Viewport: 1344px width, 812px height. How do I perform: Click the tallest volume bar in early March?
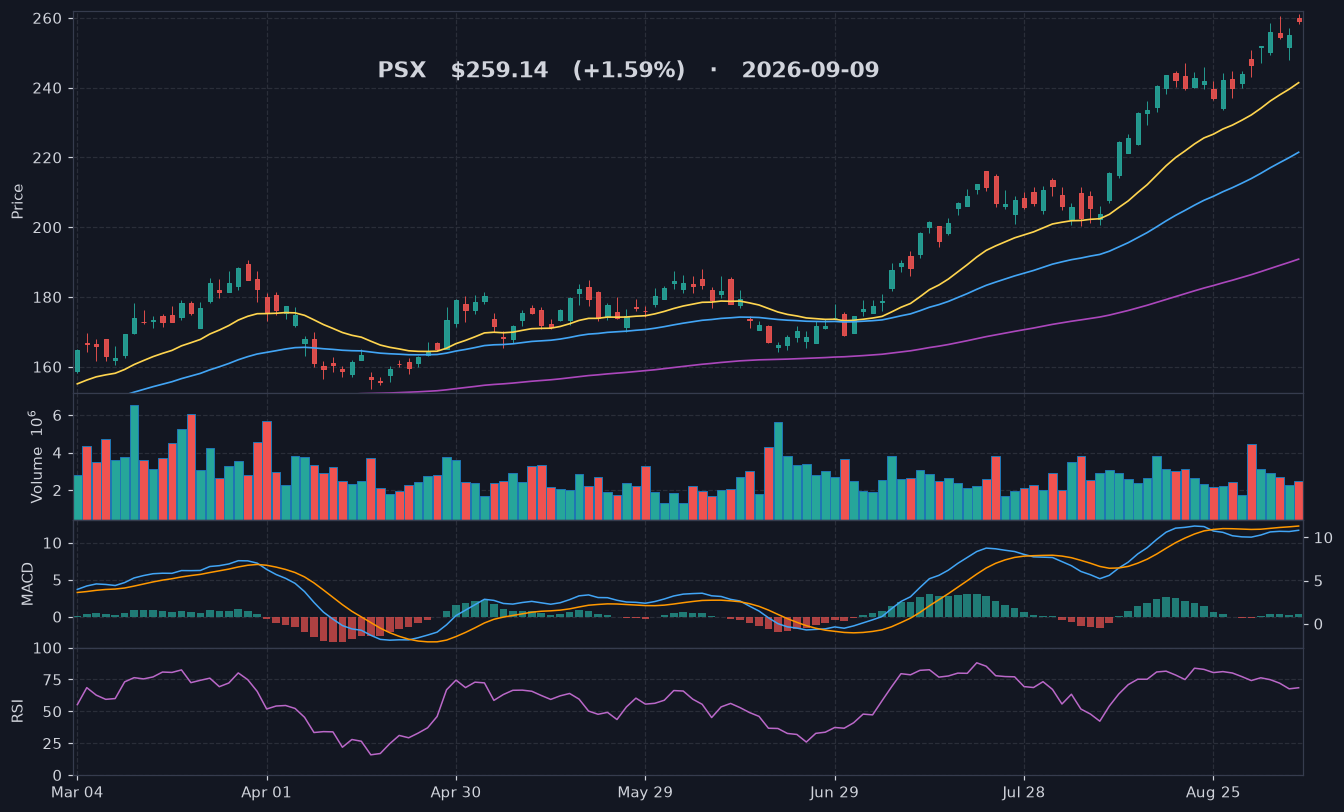click(x=134, y=462)
